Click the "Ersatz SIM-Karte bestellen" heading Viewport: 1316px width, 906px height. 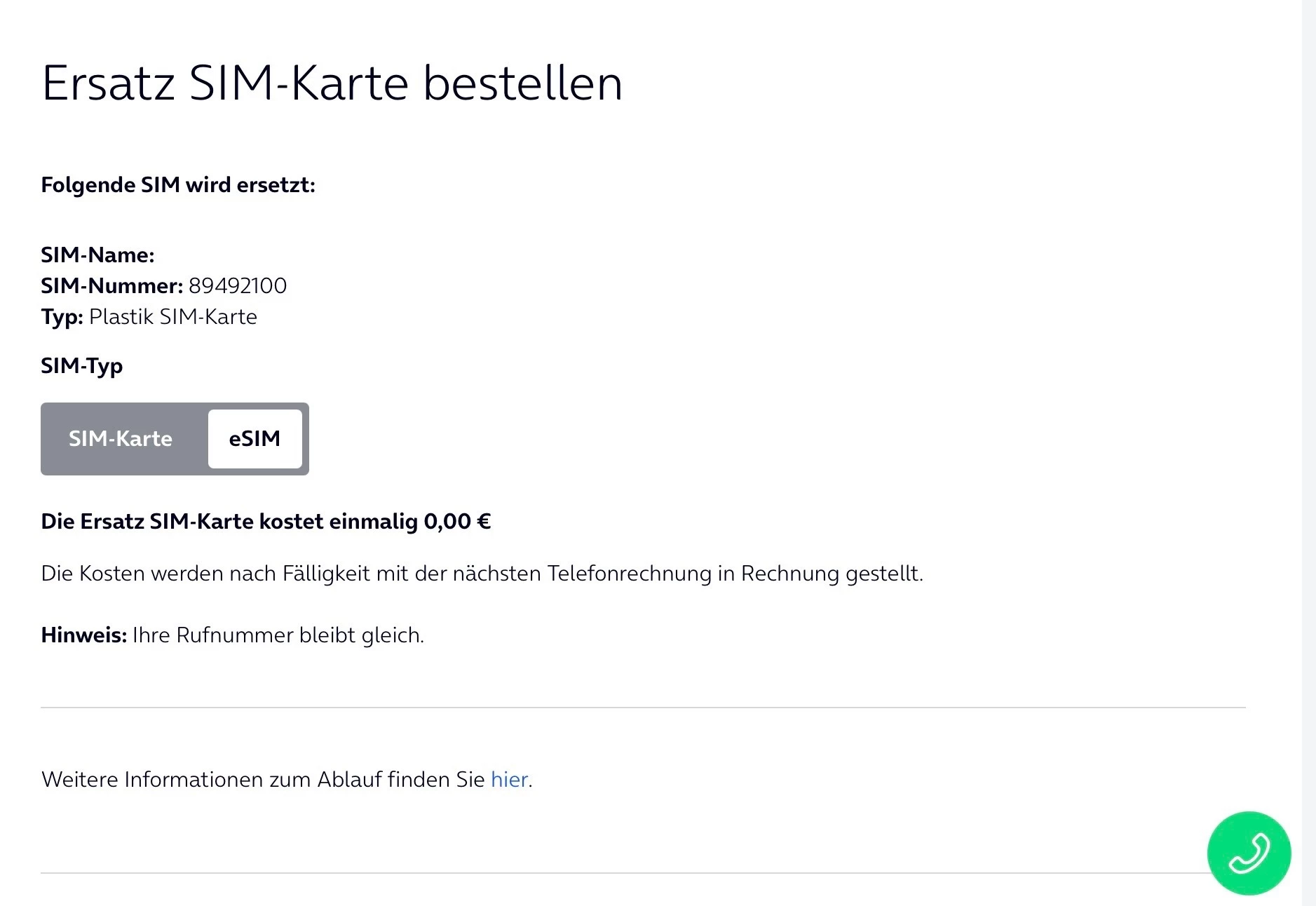(x=332, y=83)
